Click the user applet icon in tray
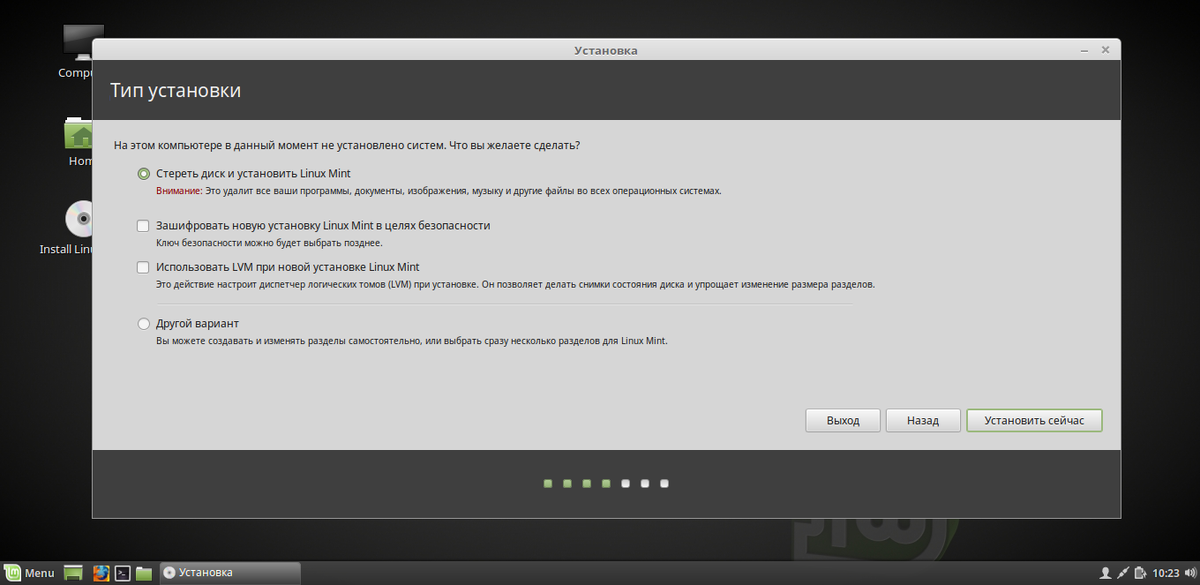The image size is (1200, 585). tap(1105, 573)
